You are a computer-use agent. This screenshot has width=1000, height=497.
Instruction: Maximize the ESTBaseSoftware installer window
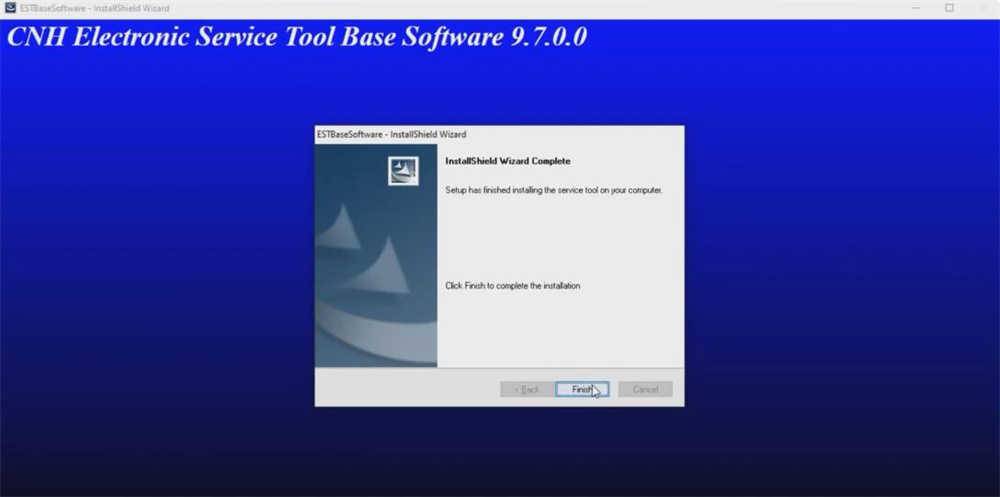pos(950,8)
